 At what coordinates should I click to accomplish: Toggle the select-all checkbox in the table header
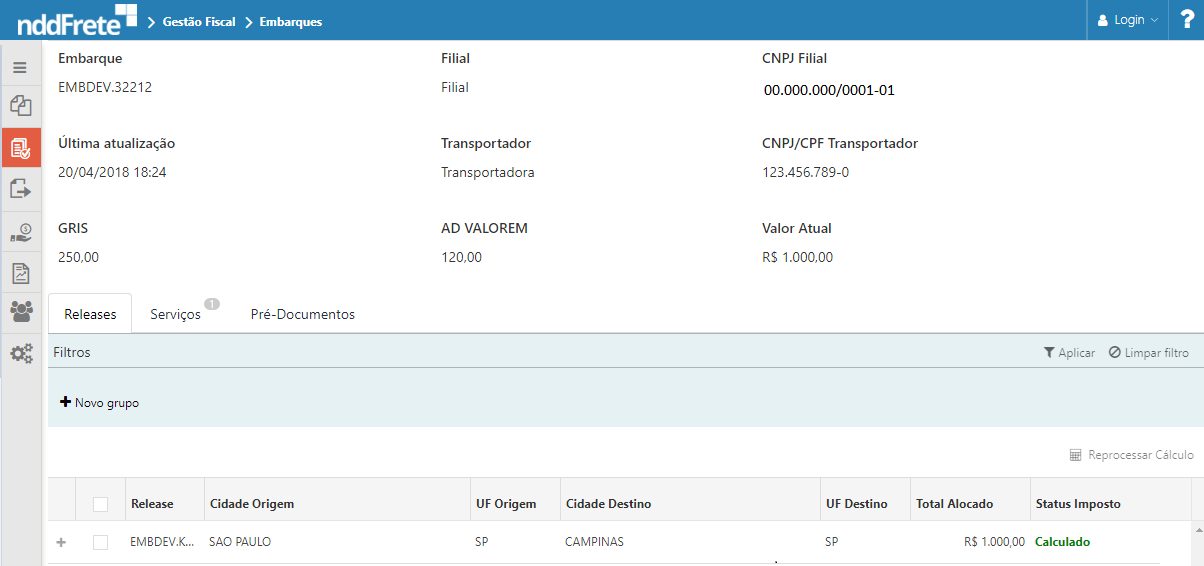tap(100, 504)
